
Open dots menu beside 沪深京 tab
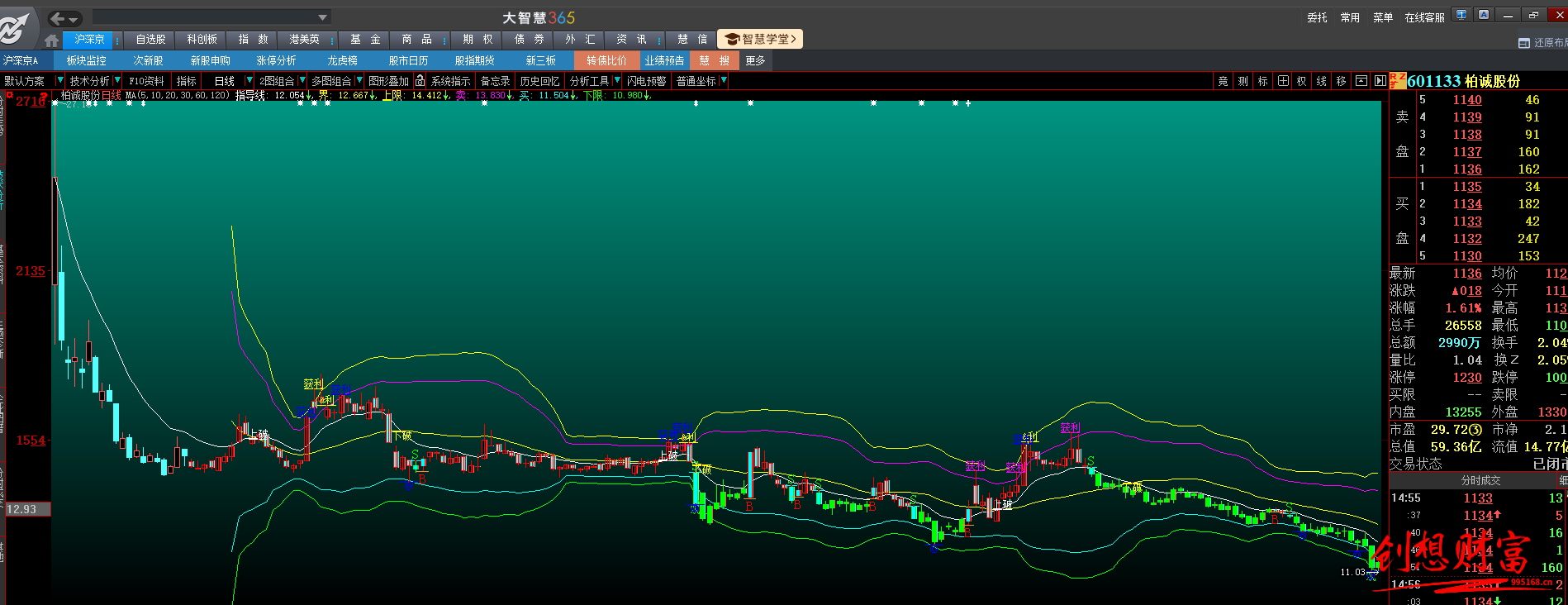(x=117, y=40)
